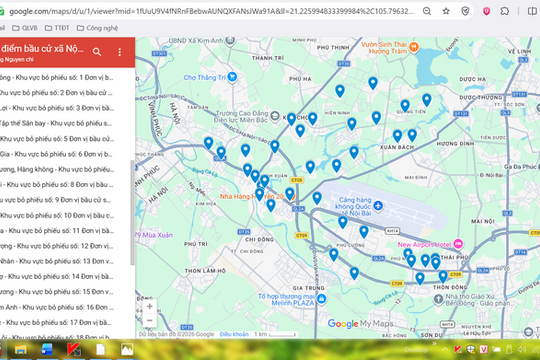Click the browser address bar URL
The height and width of the screenshot is (360, 540).
211,11
